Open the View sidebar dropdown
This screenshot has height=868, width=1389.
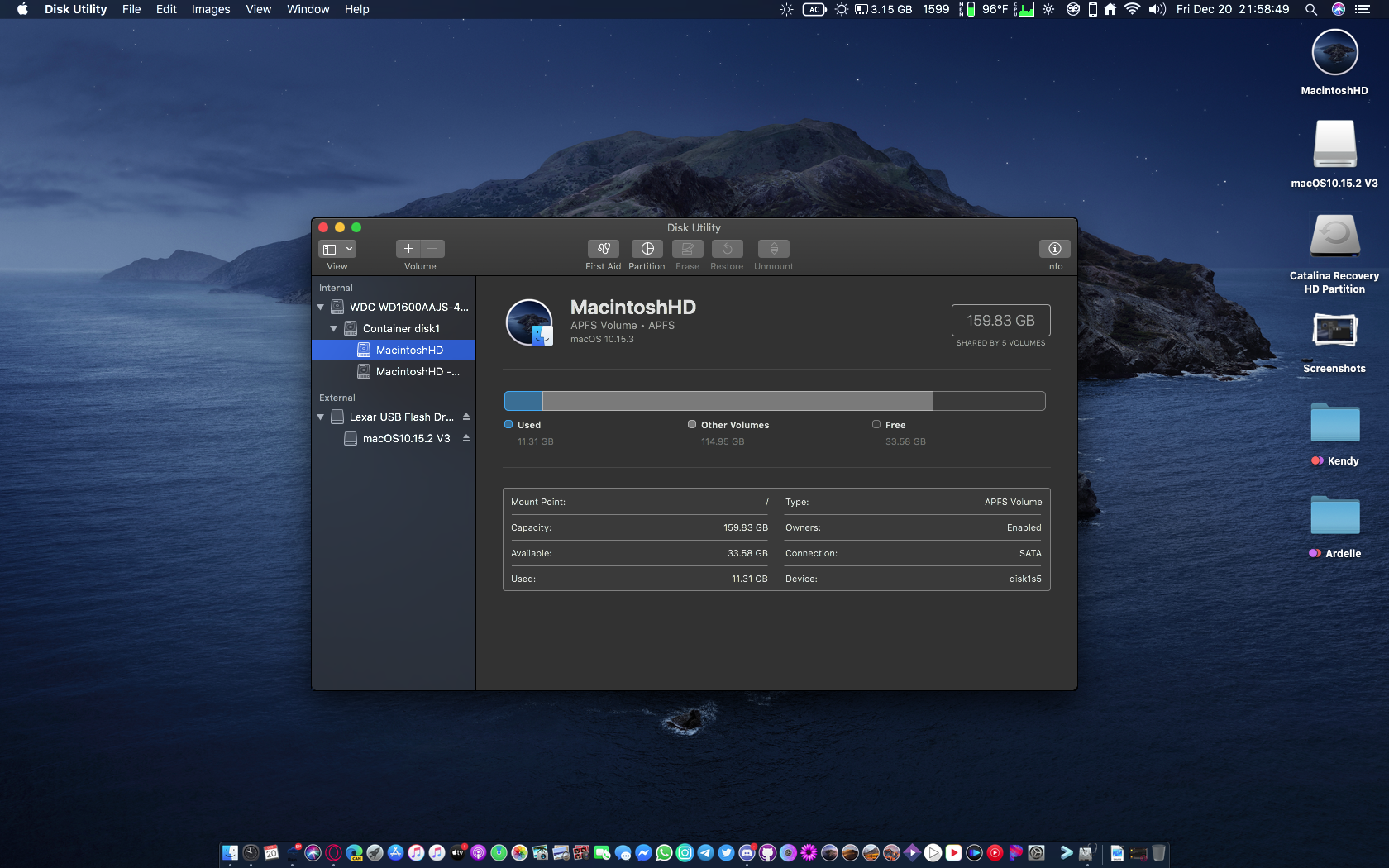point(337,249)
